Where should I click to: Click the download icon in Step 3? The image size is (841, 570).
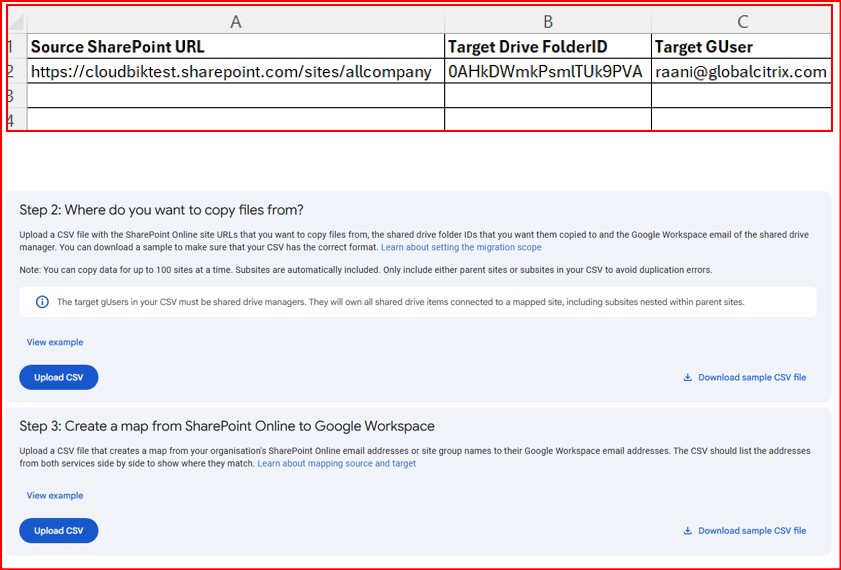pos(687,531)
